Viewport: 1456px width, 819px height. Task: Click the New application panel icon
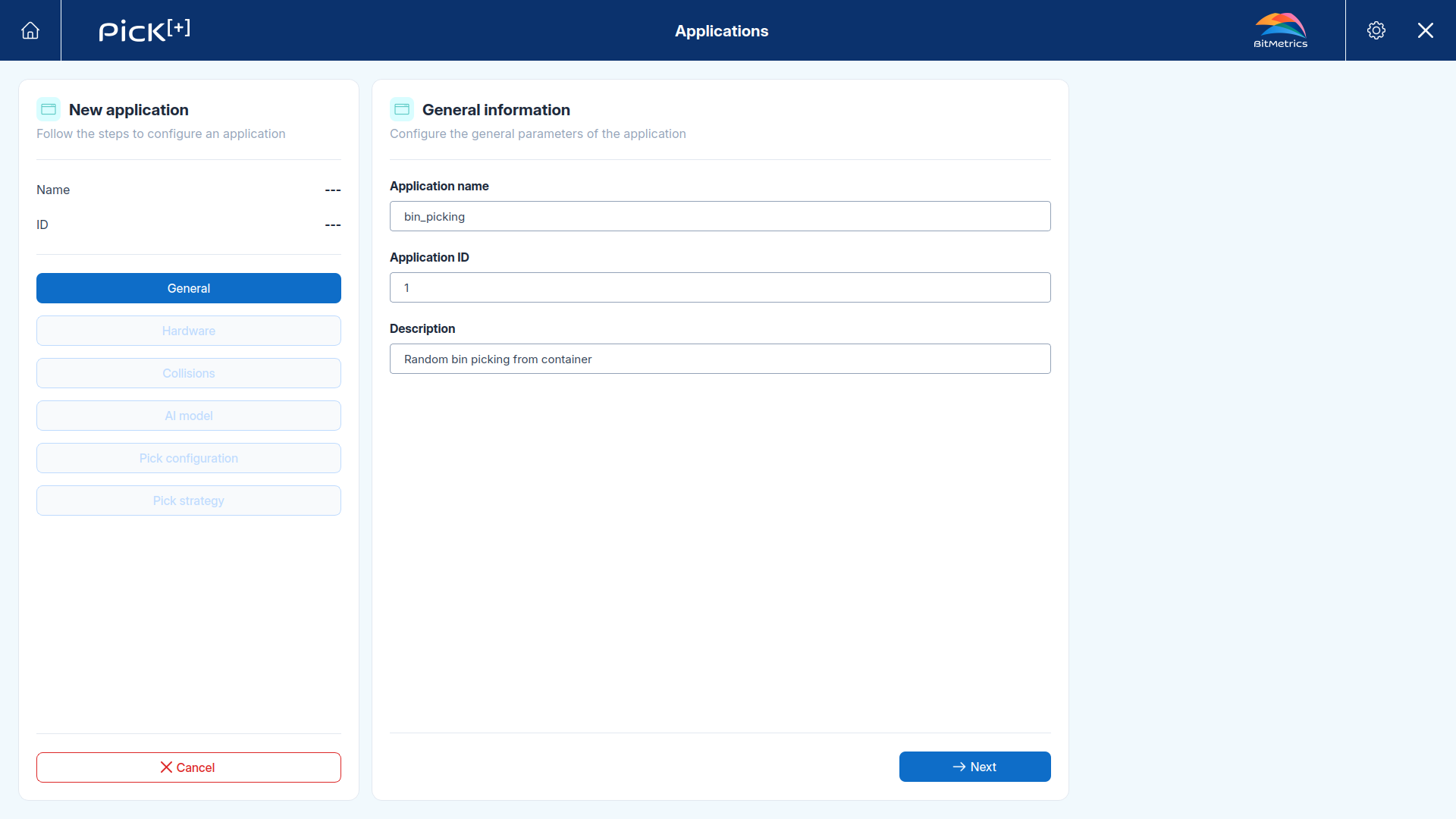(49, 109)
